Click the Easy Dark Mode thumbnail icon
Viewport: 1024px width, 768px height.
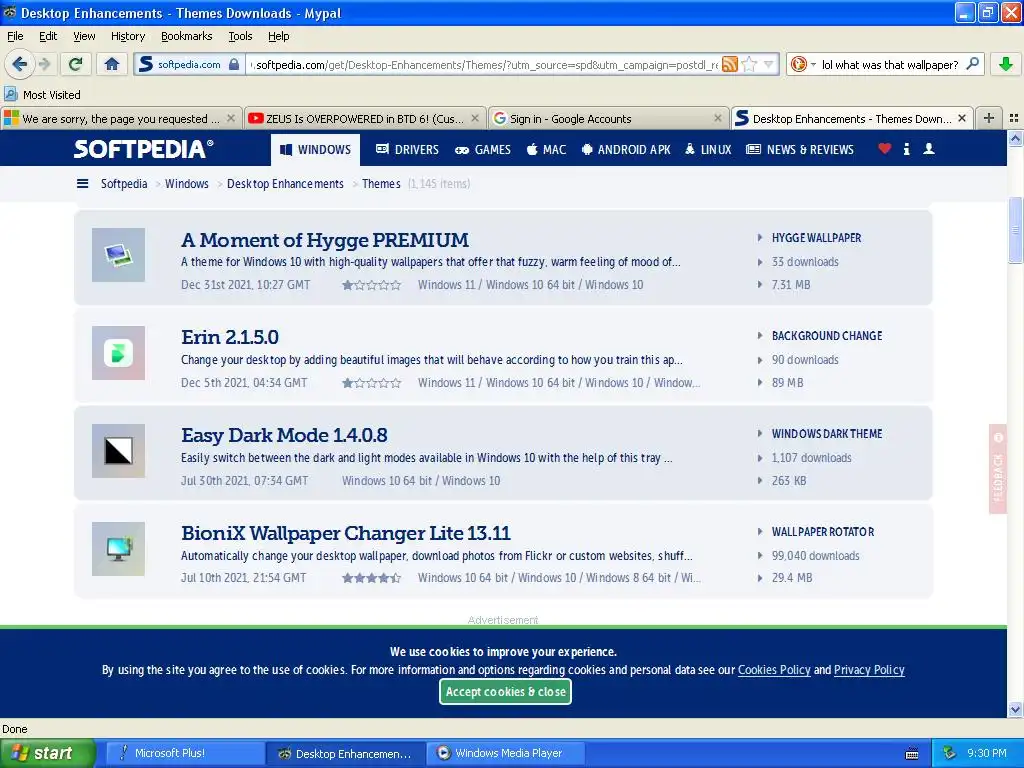pyautogui.click(x=118, y=451)
